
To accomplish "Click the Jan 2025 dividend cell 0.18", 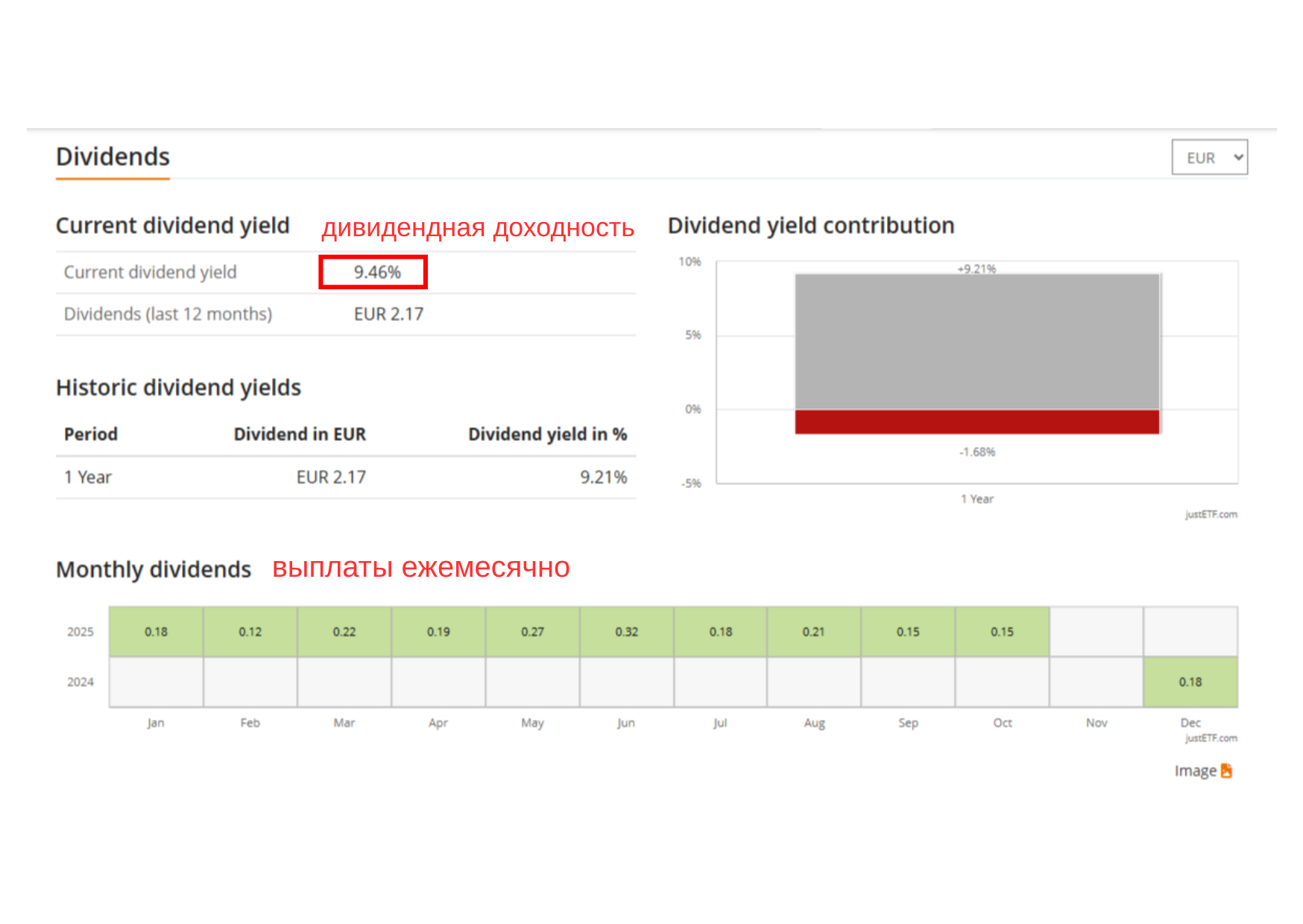I will pos(157,632).
